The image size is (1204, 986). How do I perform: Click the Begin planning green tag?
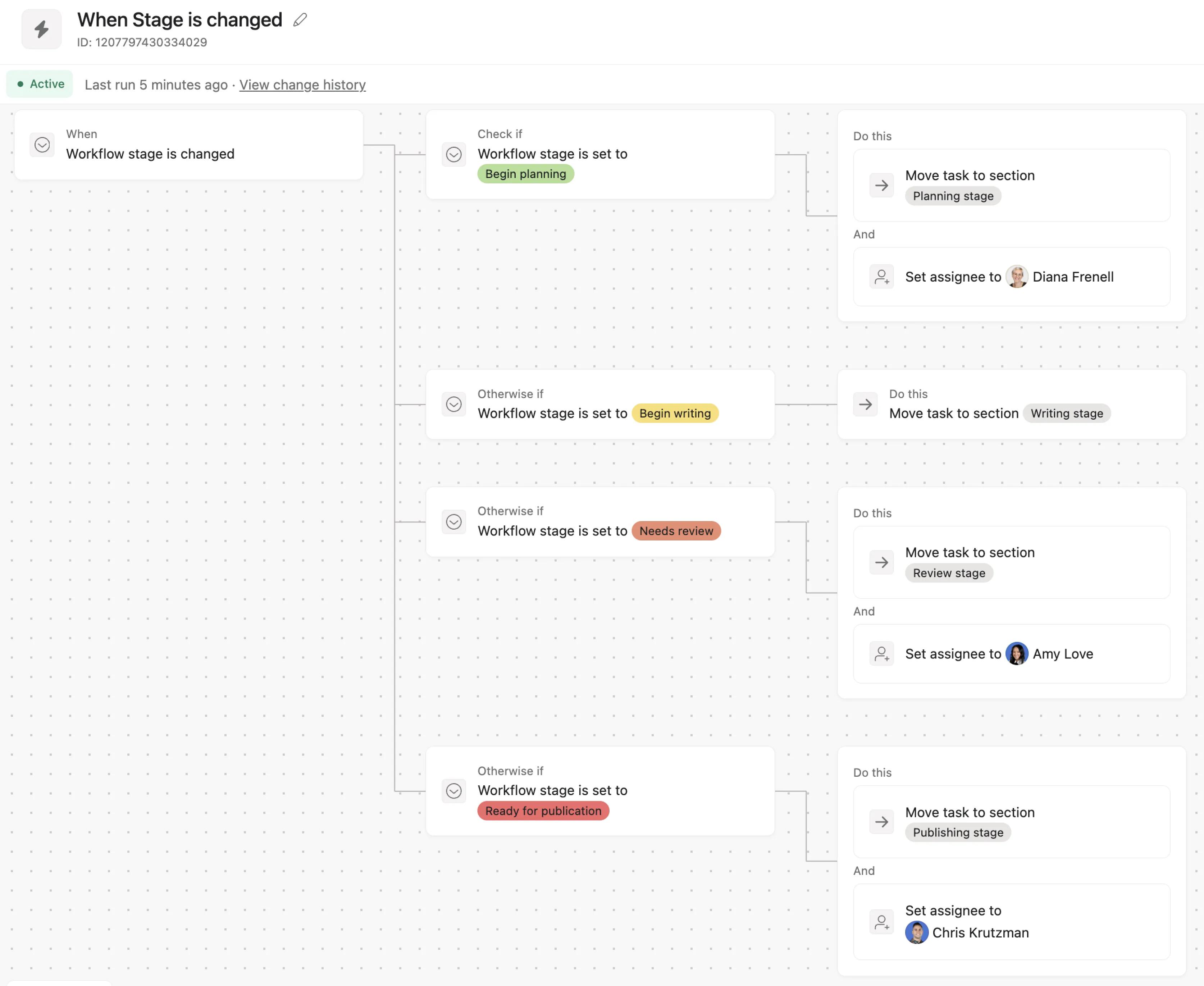click(525, 174)
